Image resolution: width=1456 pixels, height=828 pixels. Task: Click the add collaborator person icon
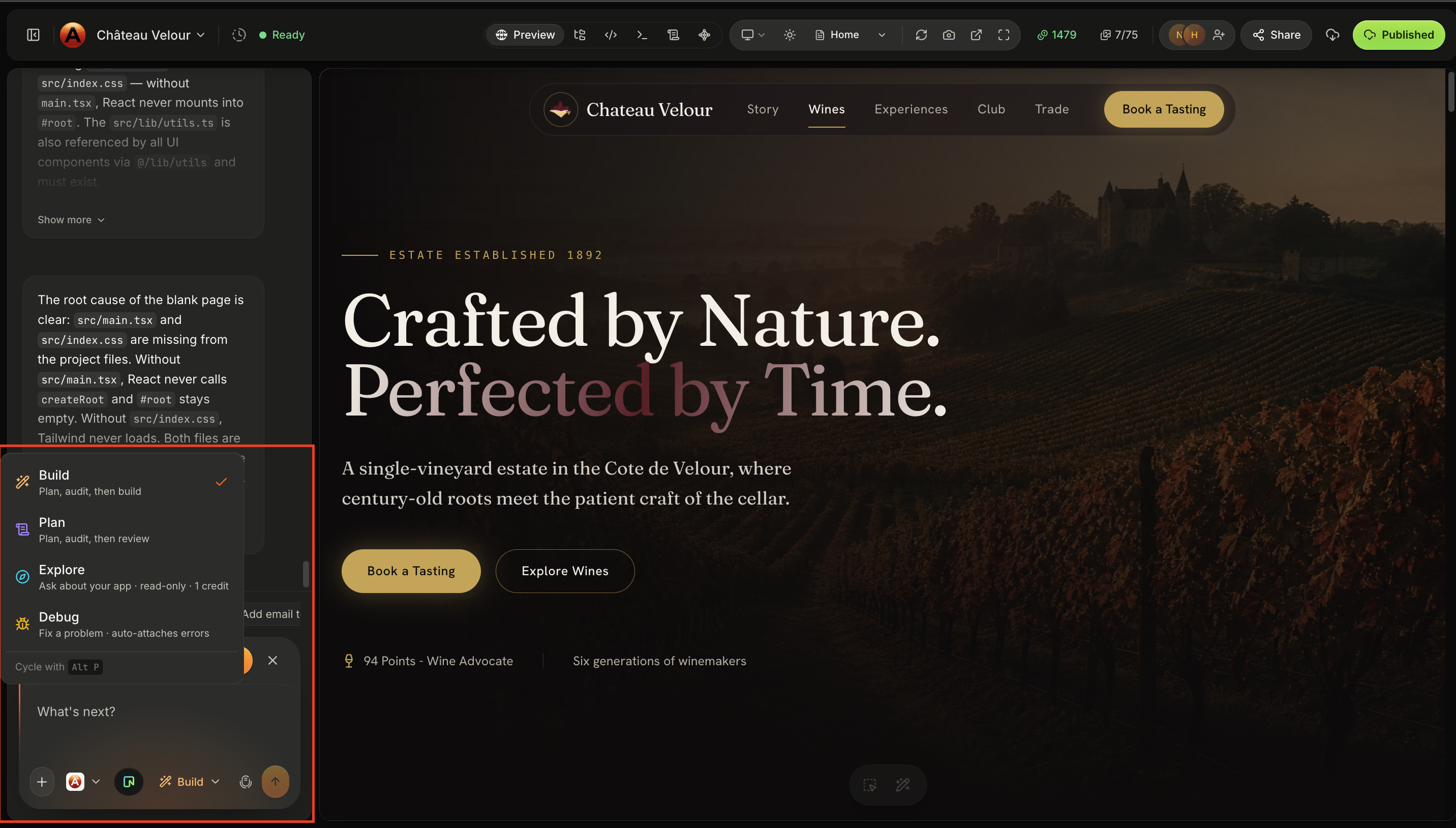pos(1219,35)
